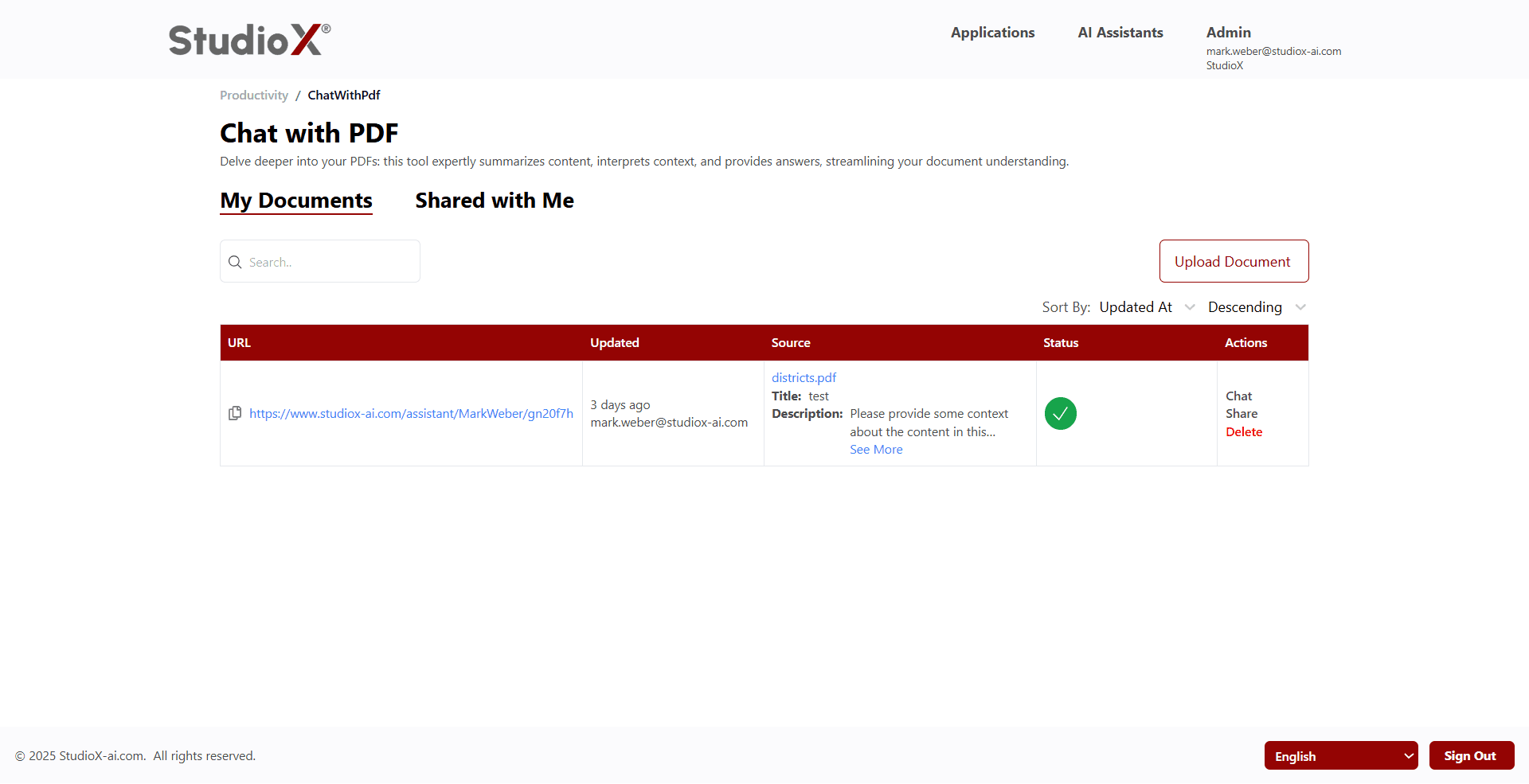The width and height of the screenshot is (1529, 784).
Task: Click the green checkmark status icon
Action: 1060,413
